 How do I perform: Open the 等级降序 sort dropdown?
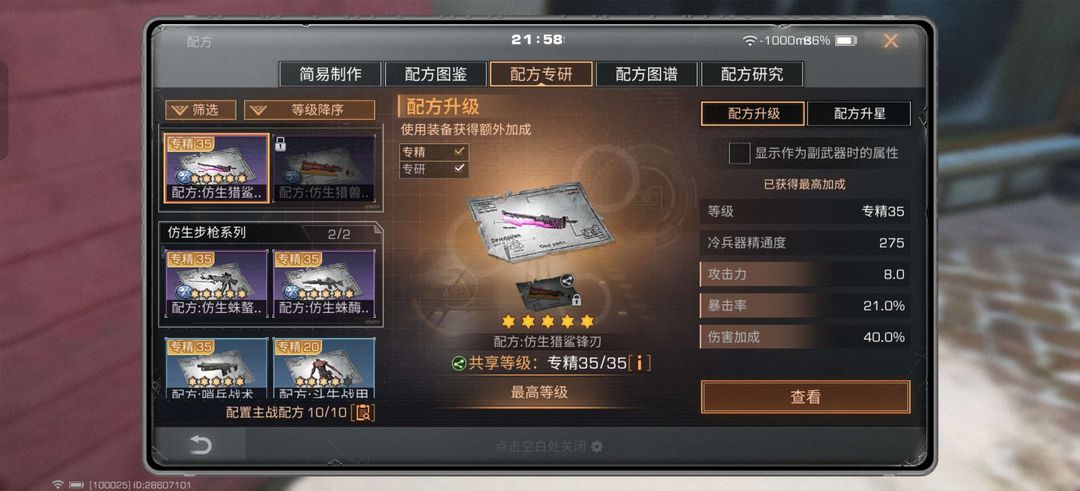click(309, 109)
